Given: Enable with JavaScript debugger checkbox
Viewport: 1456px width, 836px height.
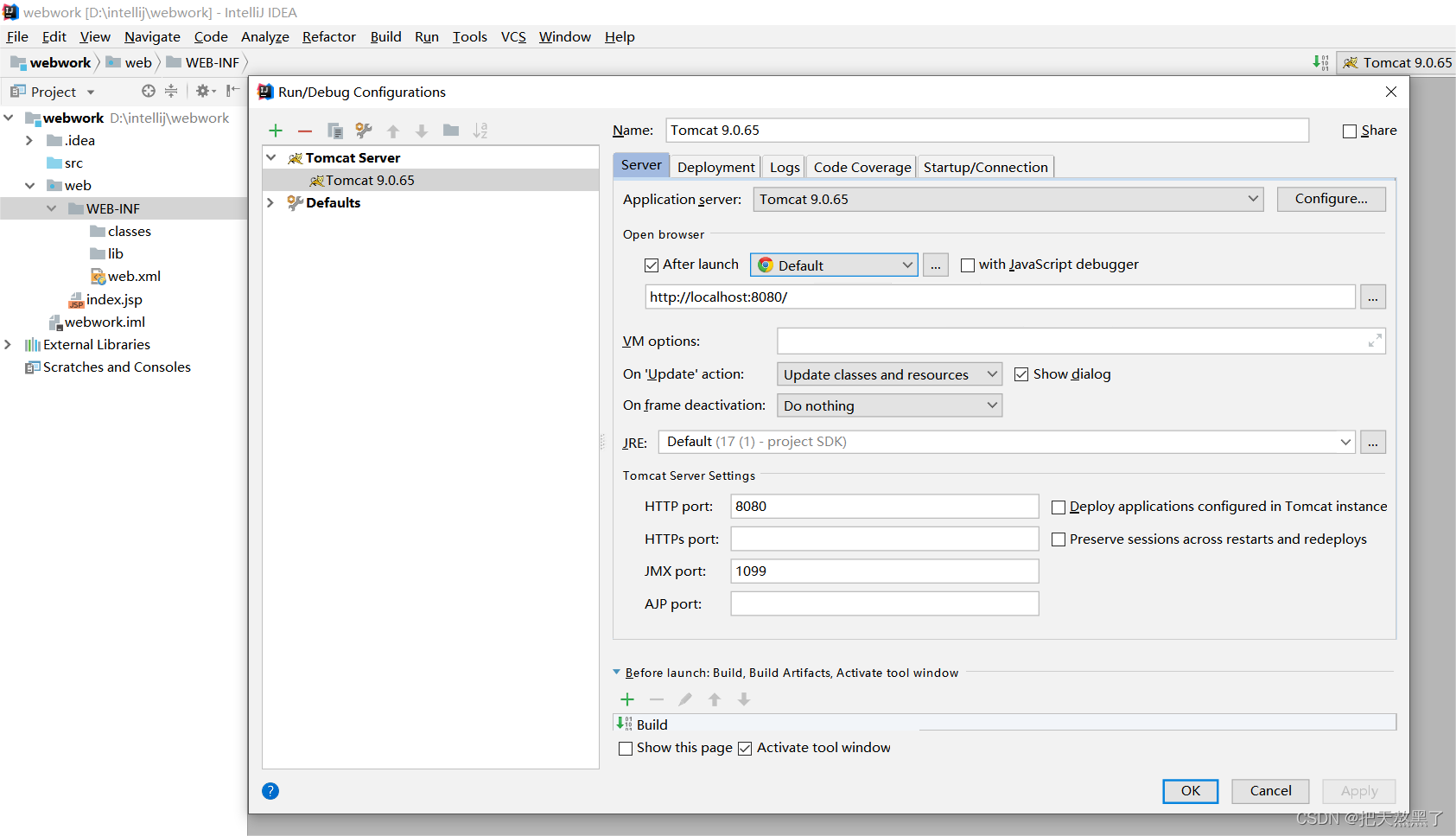Looking at the screenshot, I should [x=968, y=265].
